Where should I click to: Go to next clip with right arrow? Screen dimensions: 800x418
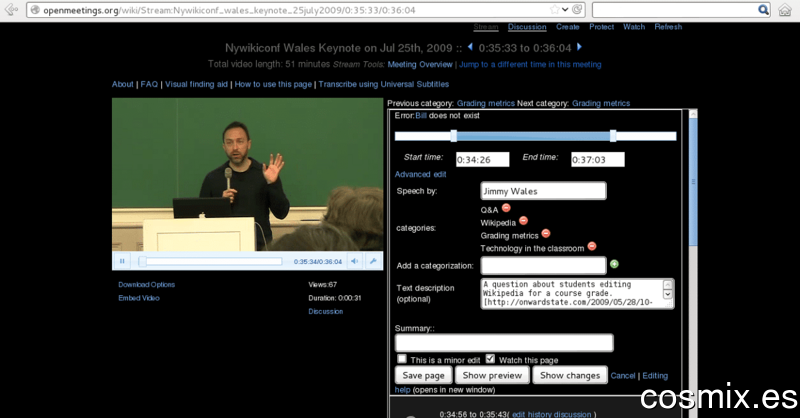tap(579, 47)
